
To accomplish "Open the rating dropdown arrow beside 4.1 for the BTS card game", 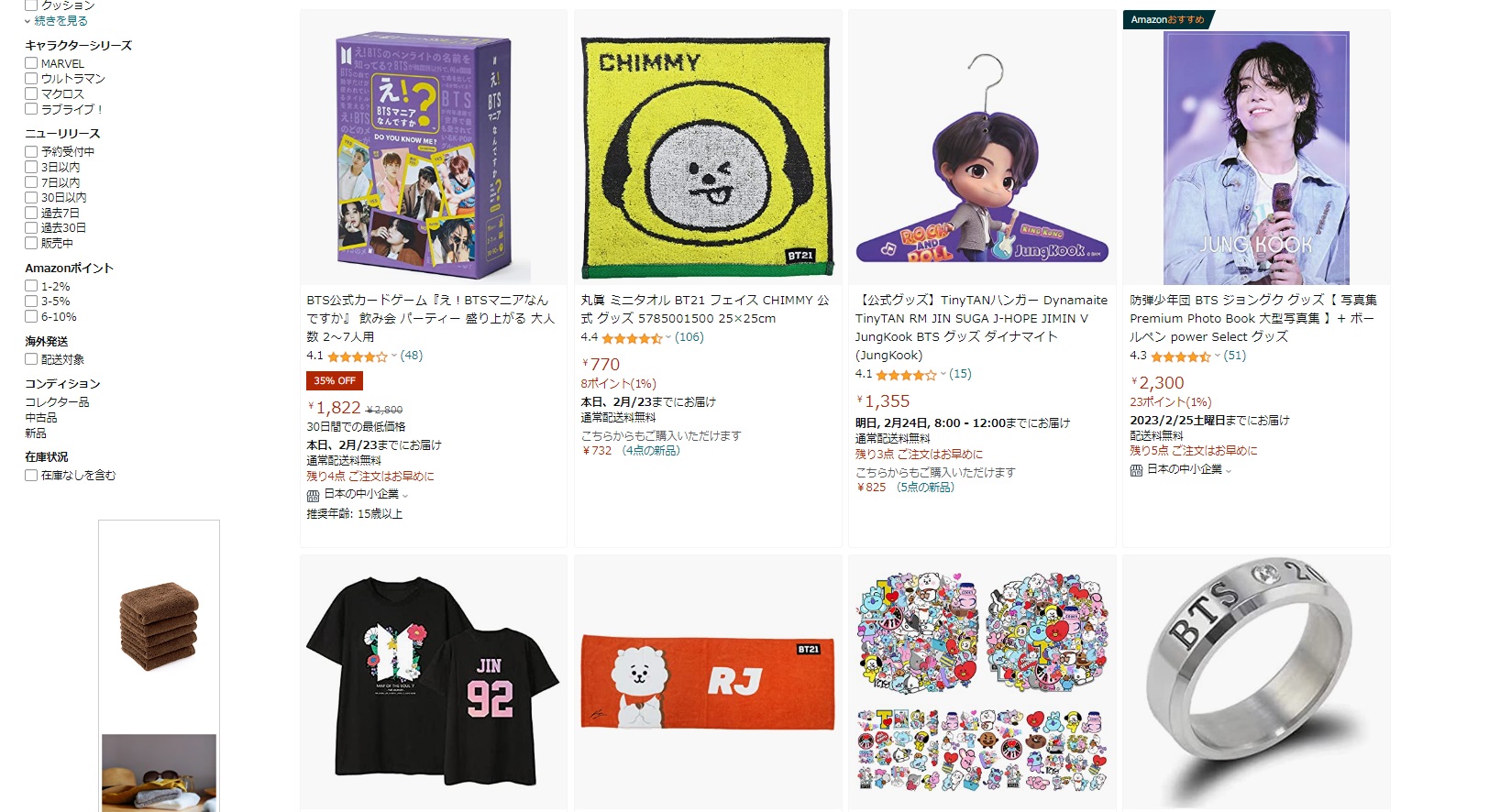I will pyautogui.click(x=394, y=356).
